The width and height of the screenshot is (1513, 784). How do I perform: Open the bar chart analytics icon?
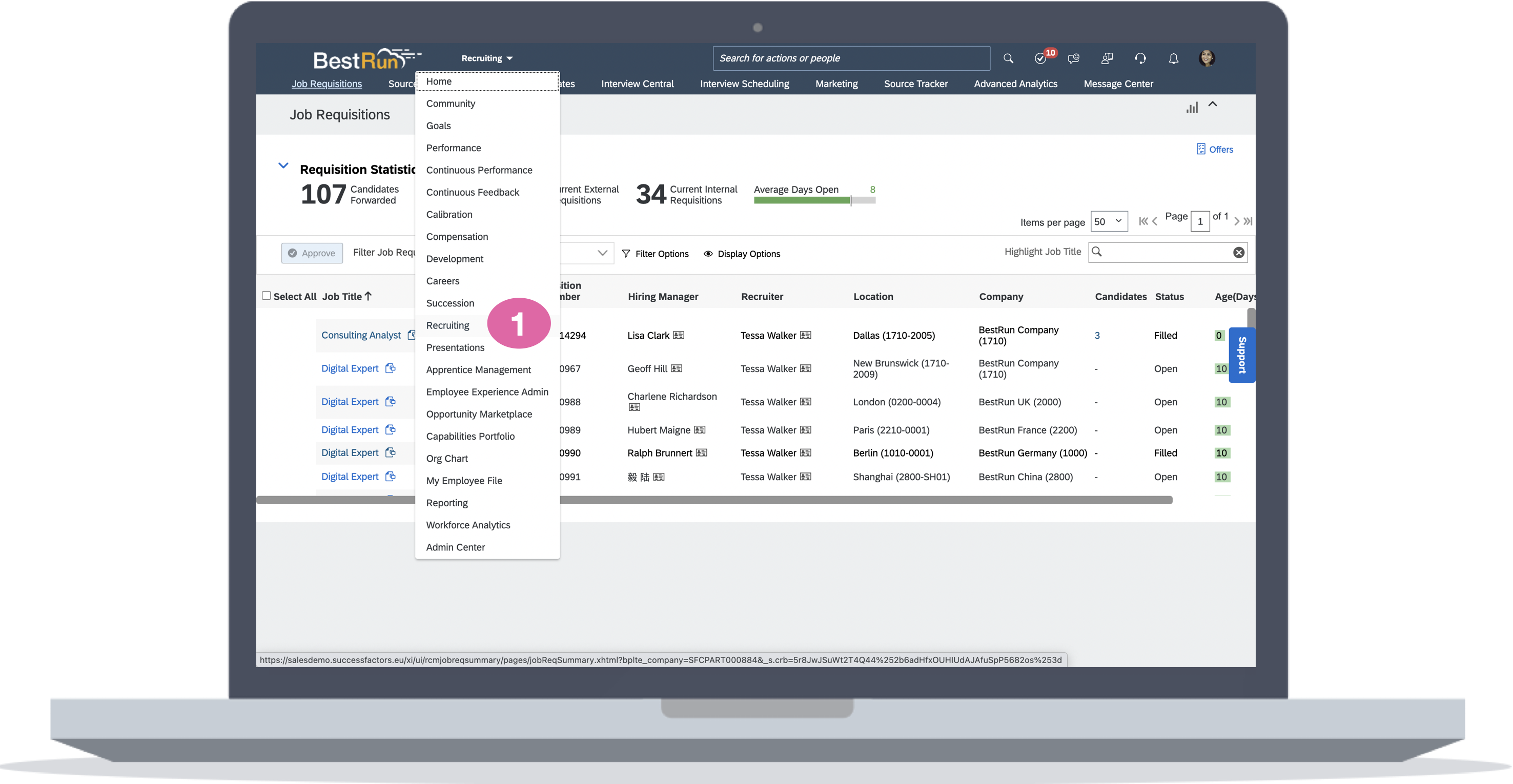coord(1192,108)
